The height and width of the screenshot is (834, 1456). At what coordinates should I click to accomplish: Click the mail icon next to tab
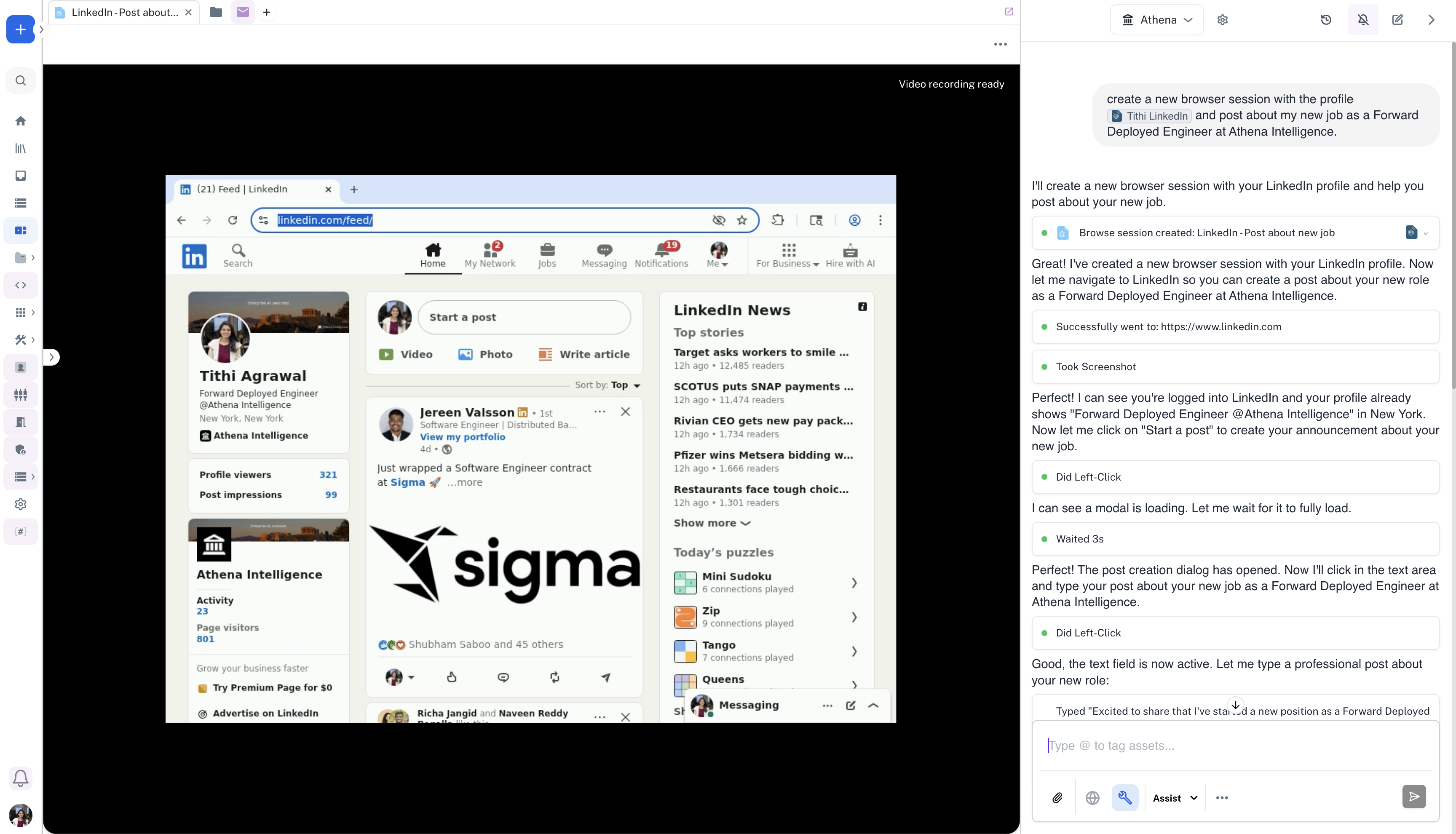243,12
